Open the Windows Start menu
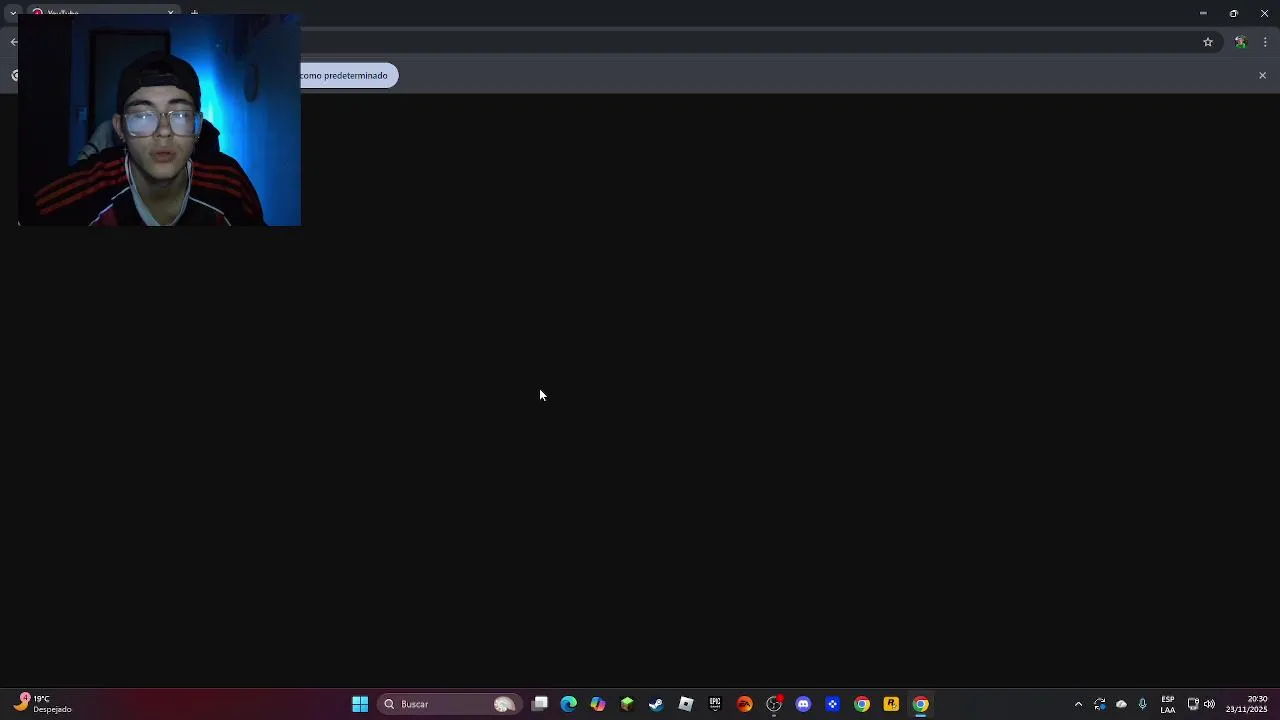The height and width of the screenshot is (720, 1280). click(360, 704)
